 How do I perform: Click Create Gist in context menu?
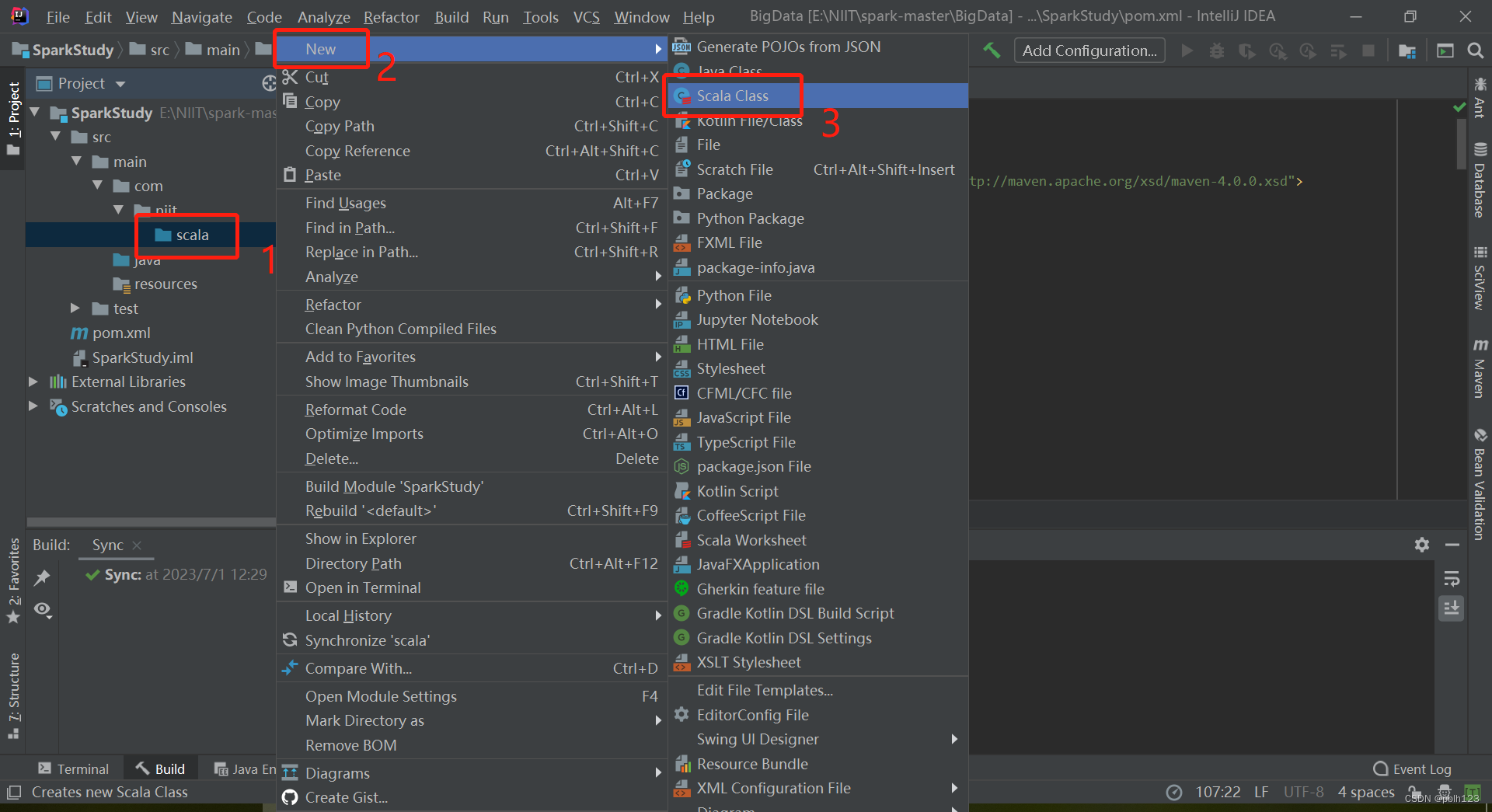pos(472,797)
